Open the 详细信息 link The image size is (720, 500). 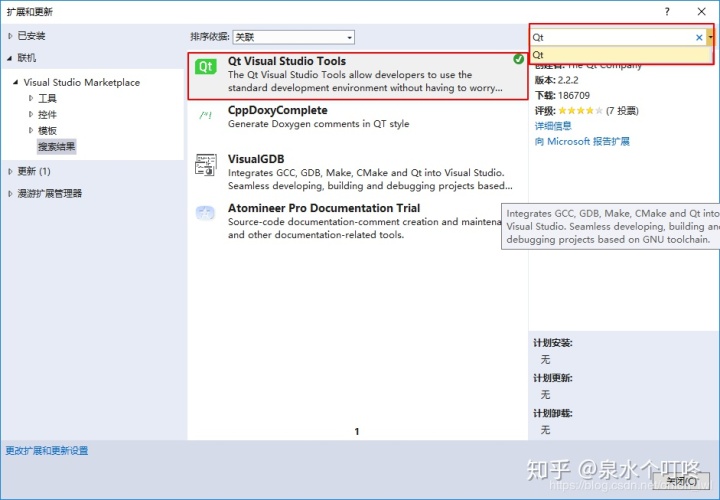tap(553, 126)
